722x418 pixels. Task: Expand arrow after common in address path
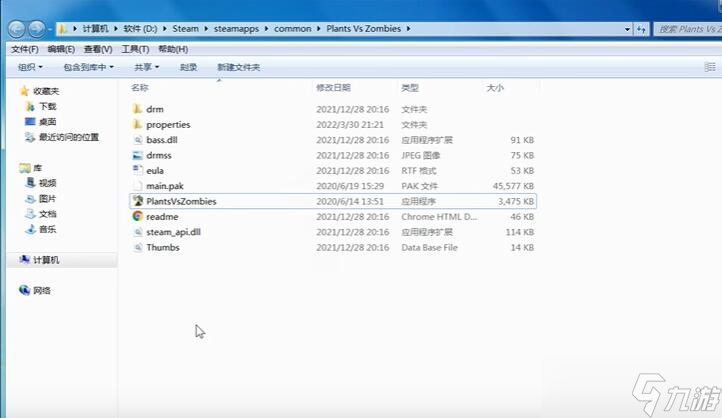point(319,29)
